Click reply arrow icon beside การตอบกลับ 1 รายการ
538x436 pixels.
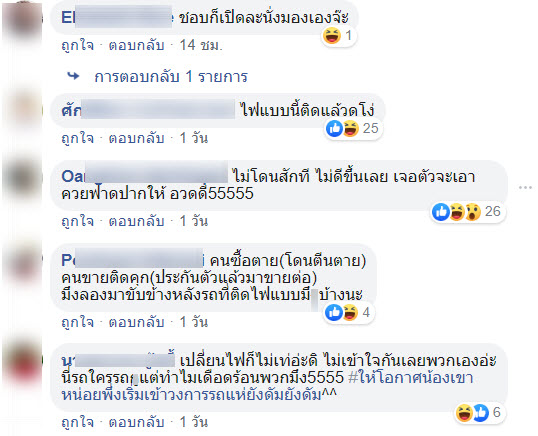(x=73, y=76)
